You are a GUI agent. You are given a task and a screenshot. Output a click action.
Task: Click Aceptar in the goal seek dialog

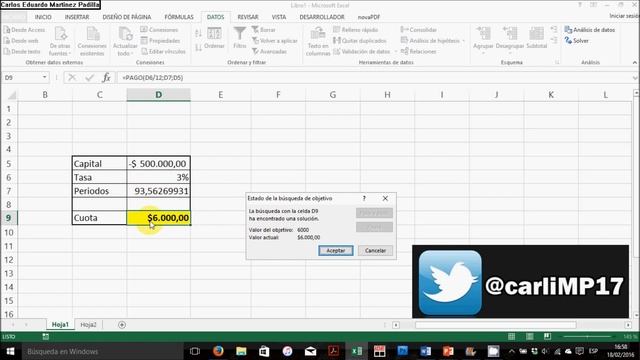tap(336, 251)
